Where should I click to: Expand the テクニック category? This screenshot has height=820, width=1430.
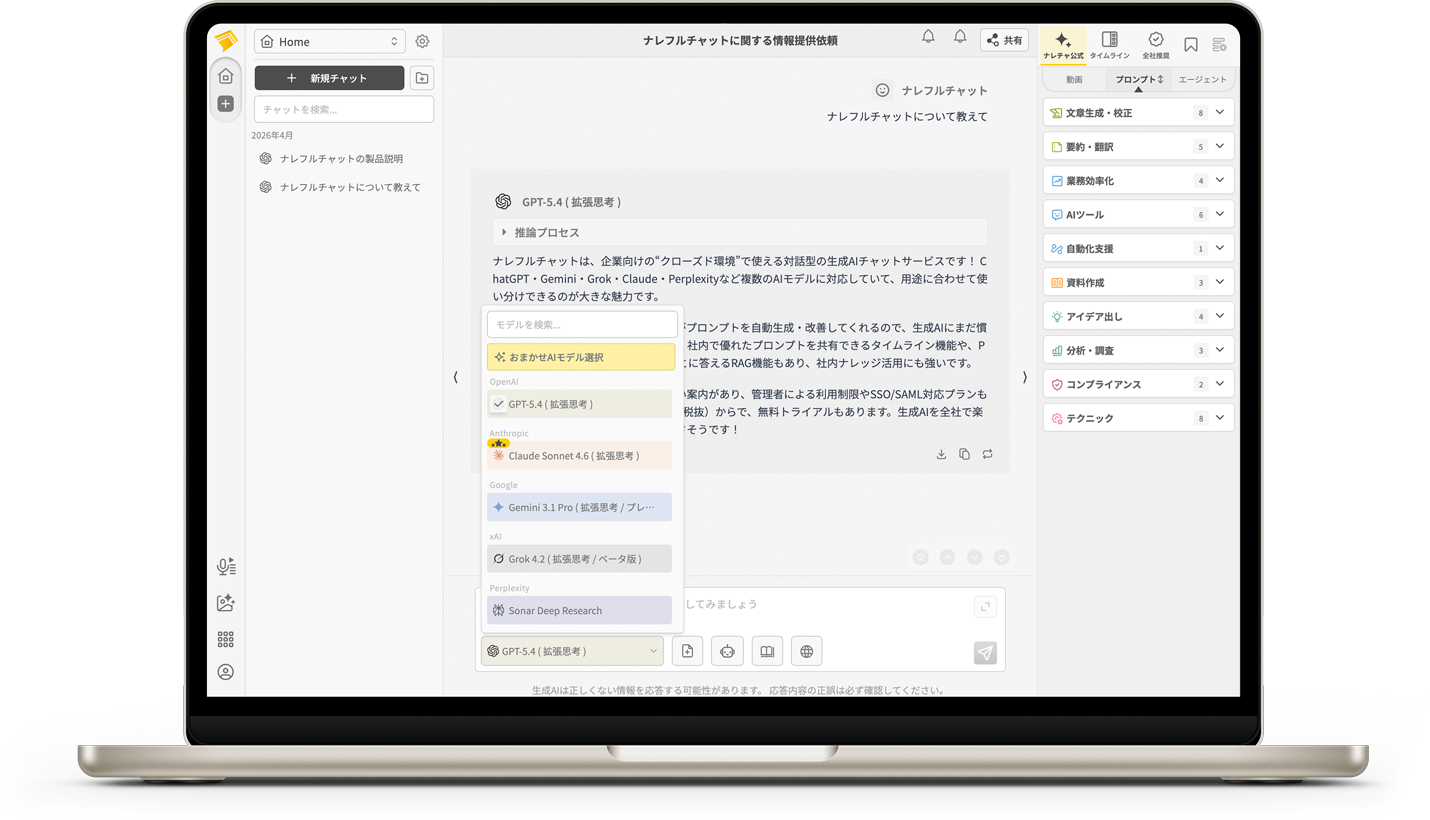(x=1138, y=418)
